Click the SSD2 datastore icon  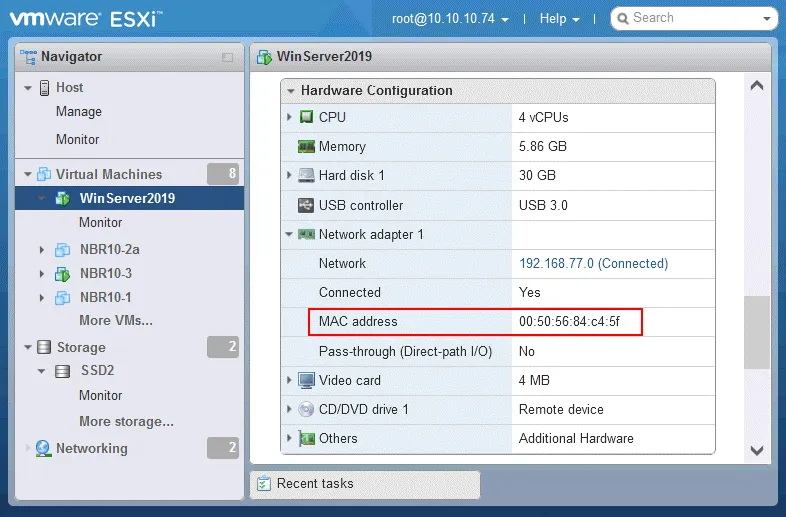pos(63,371)
